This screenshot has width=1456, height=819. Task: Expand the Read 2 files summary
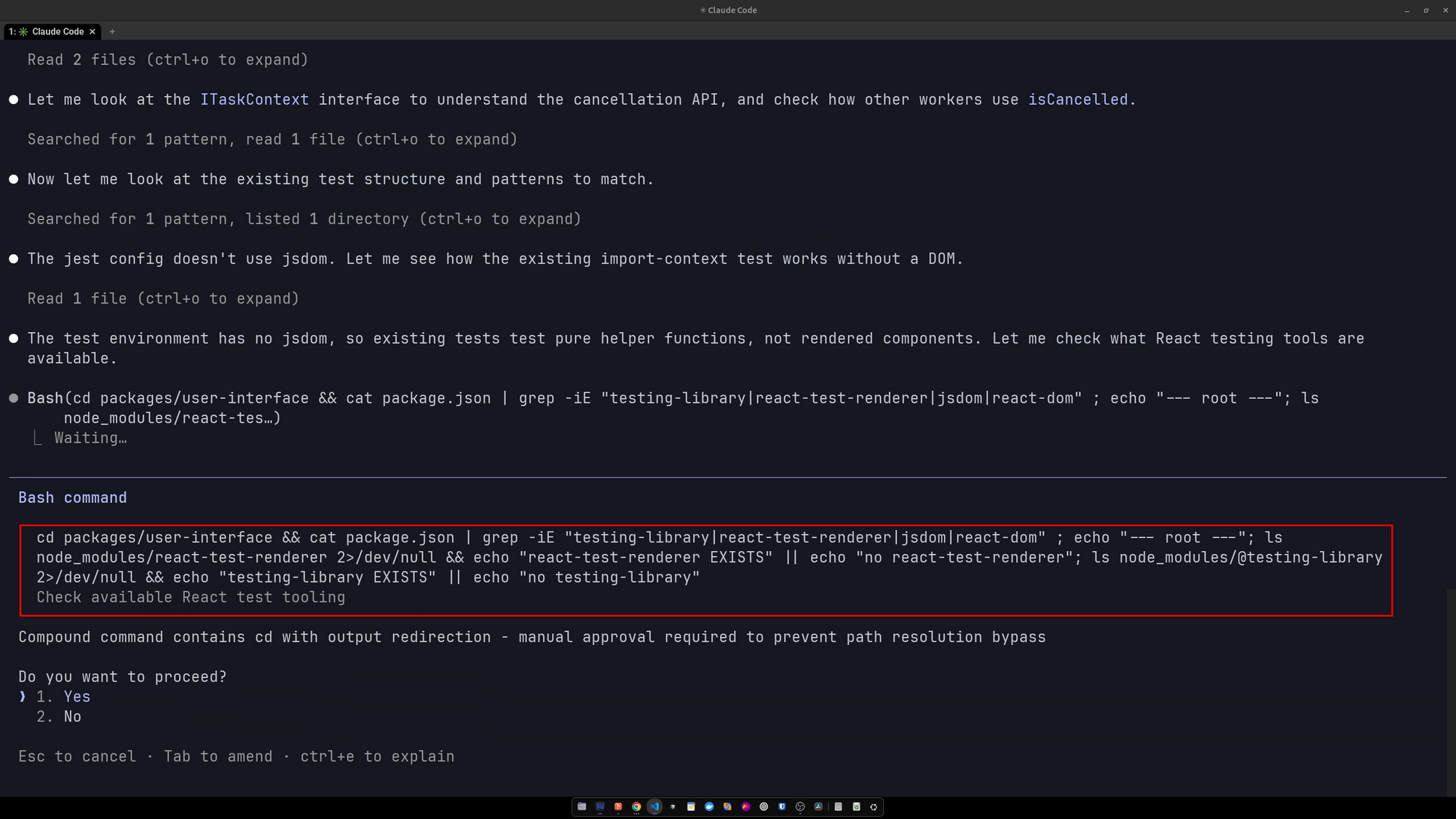168,60
